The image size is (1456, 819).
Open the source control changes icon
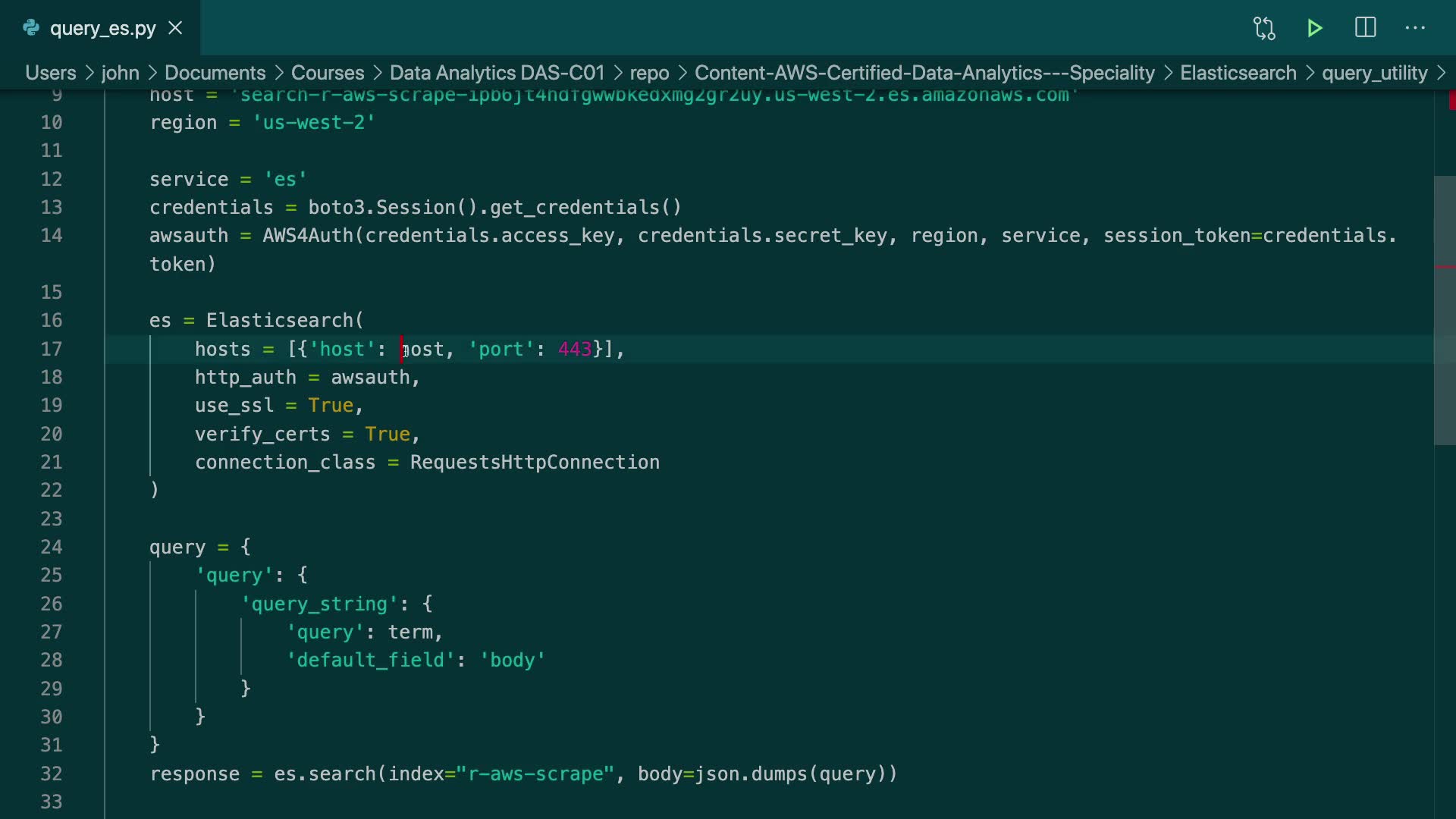pyautogui.click(x=1264, y=28)
